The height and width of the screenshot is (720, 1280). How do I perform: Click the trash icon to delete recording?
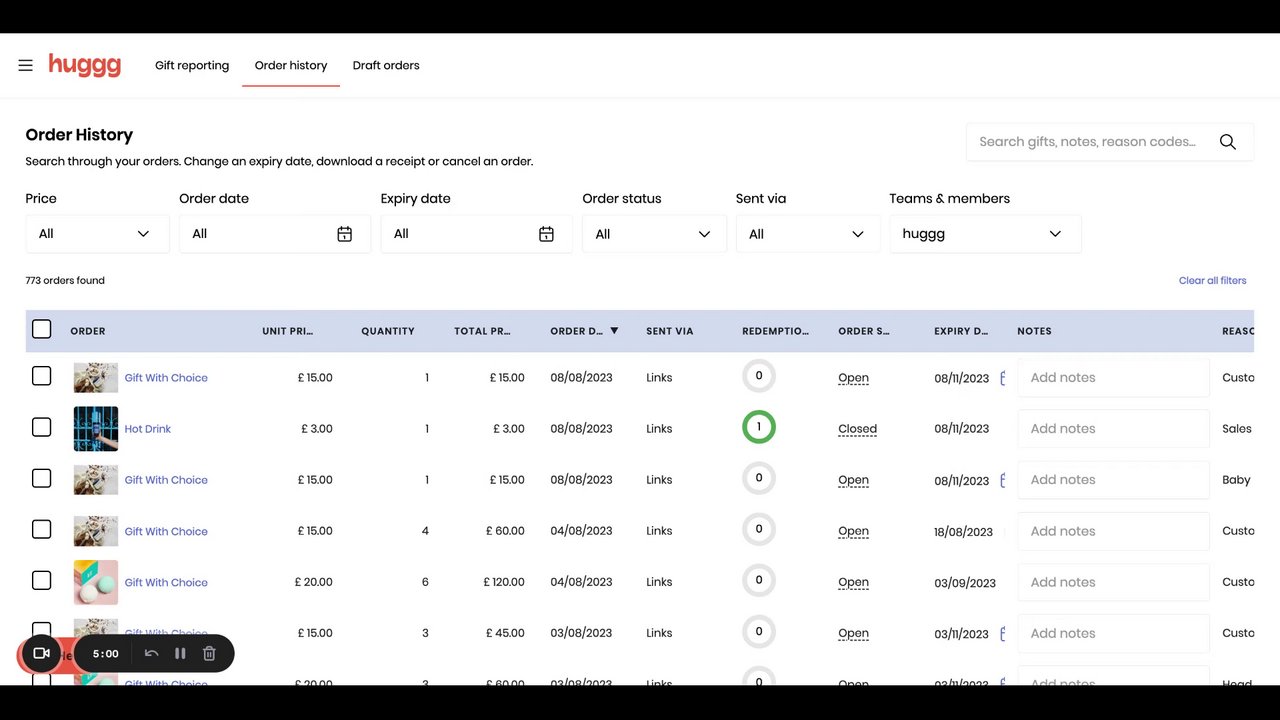click(209, 654)
